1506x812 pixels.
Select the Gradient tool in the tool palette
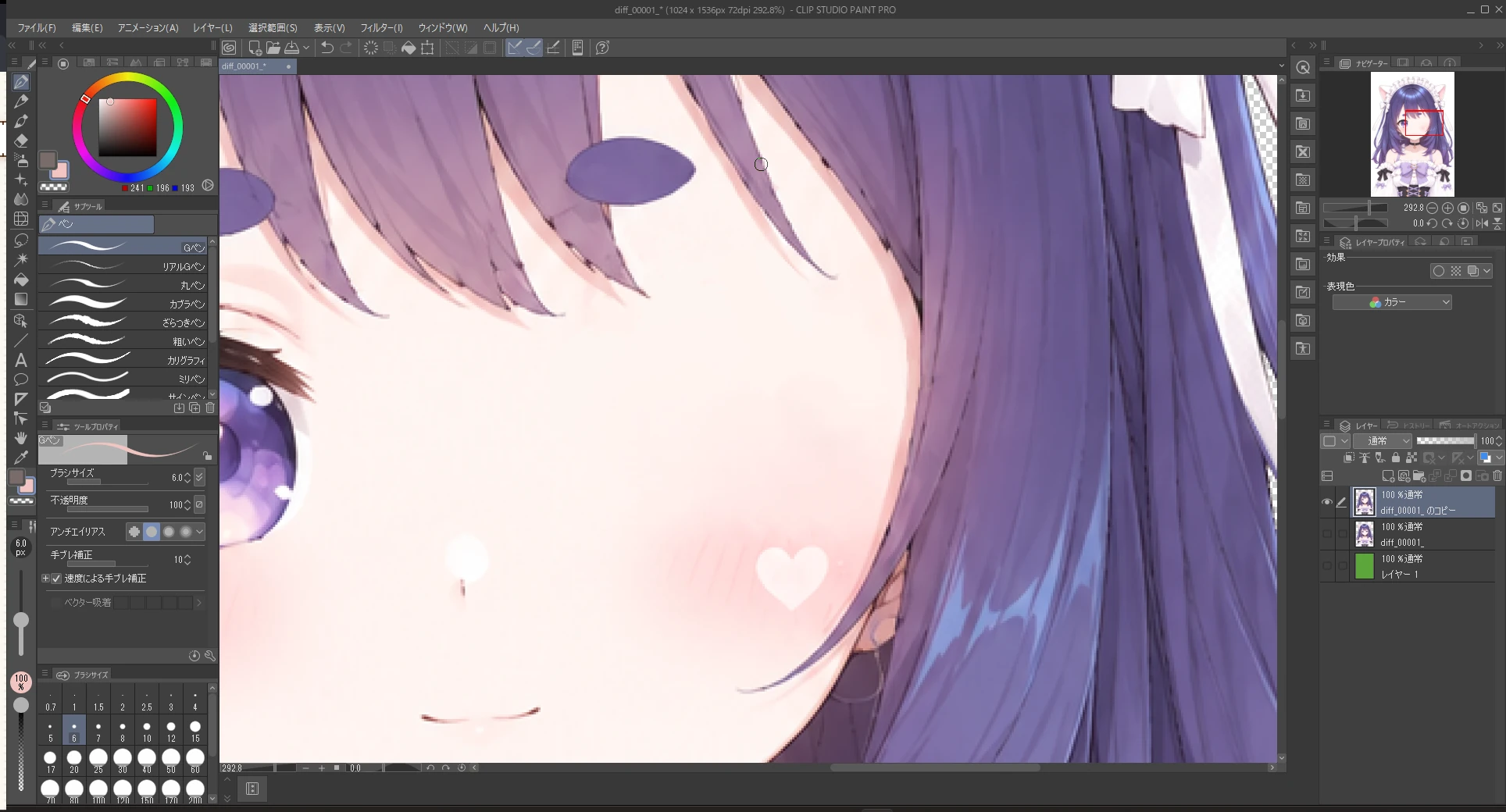(21, 299)
